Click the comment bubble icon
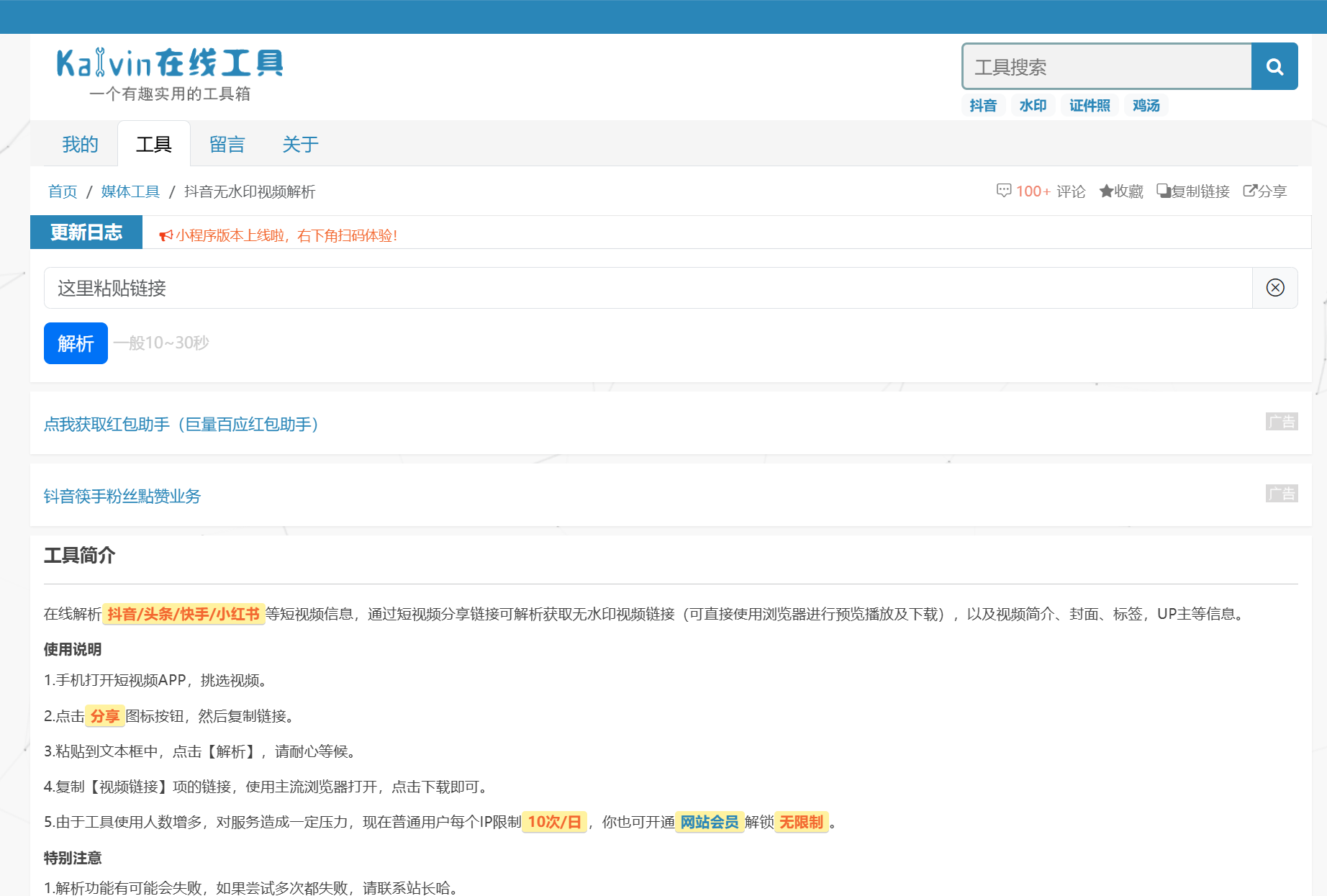The height and width of the screenshot is (896, 1327). click(x=1004, y=191)
